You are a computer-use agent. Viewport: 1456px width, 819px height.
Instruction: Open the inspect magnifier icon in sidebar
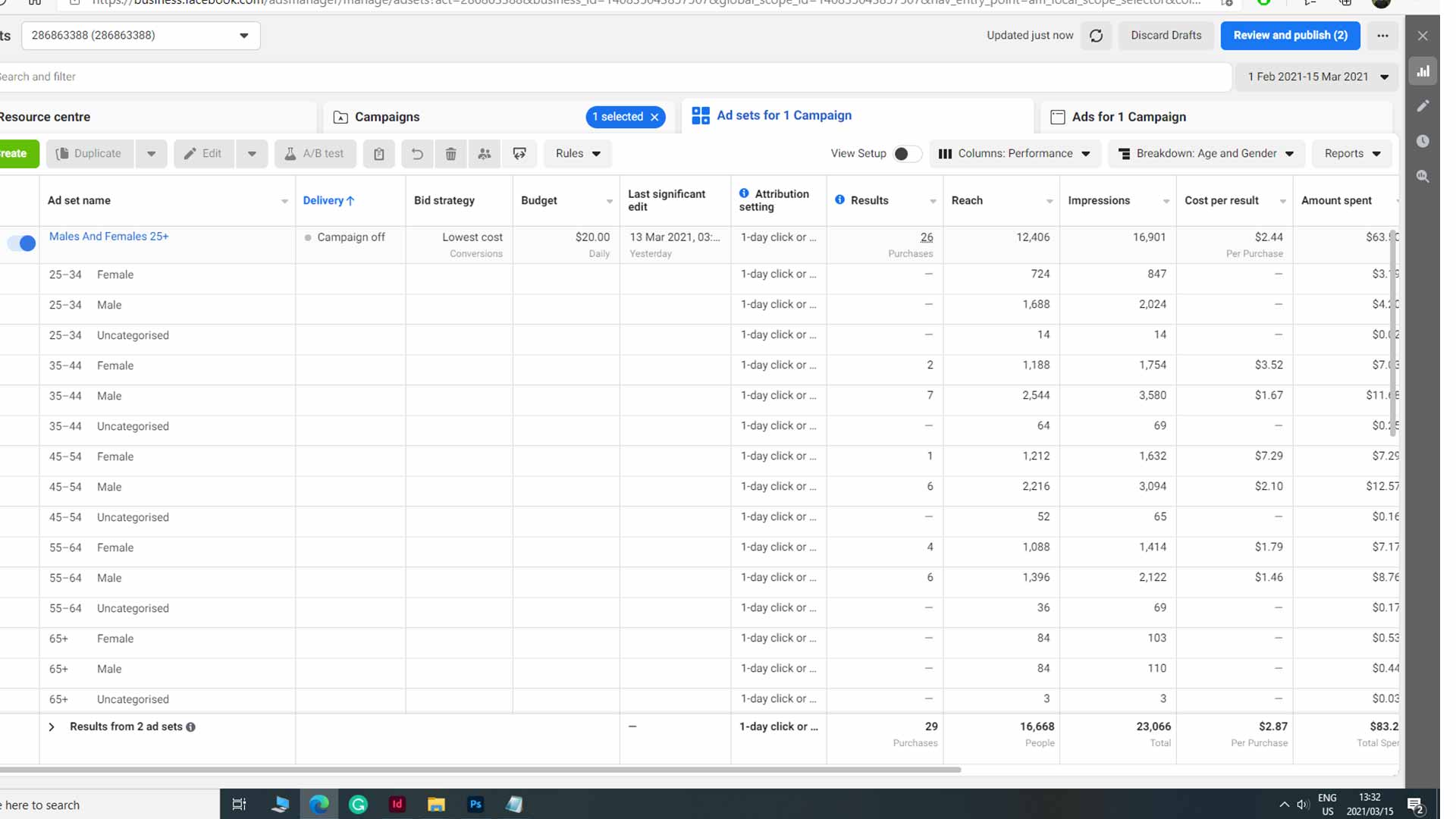pyautogui.click(x=1423, y=176)
